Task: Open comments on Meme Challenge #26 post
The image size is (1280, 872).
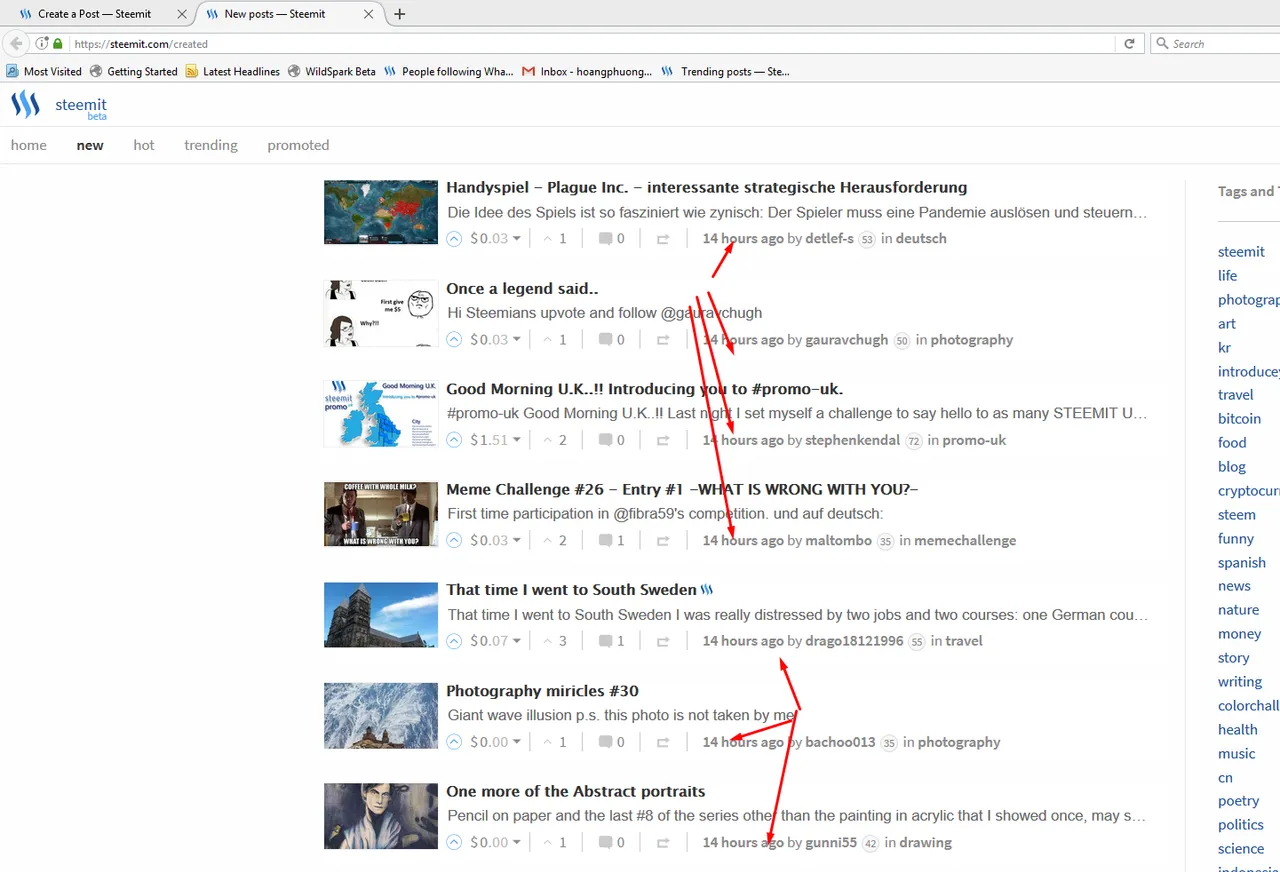Action: point(611,541)
